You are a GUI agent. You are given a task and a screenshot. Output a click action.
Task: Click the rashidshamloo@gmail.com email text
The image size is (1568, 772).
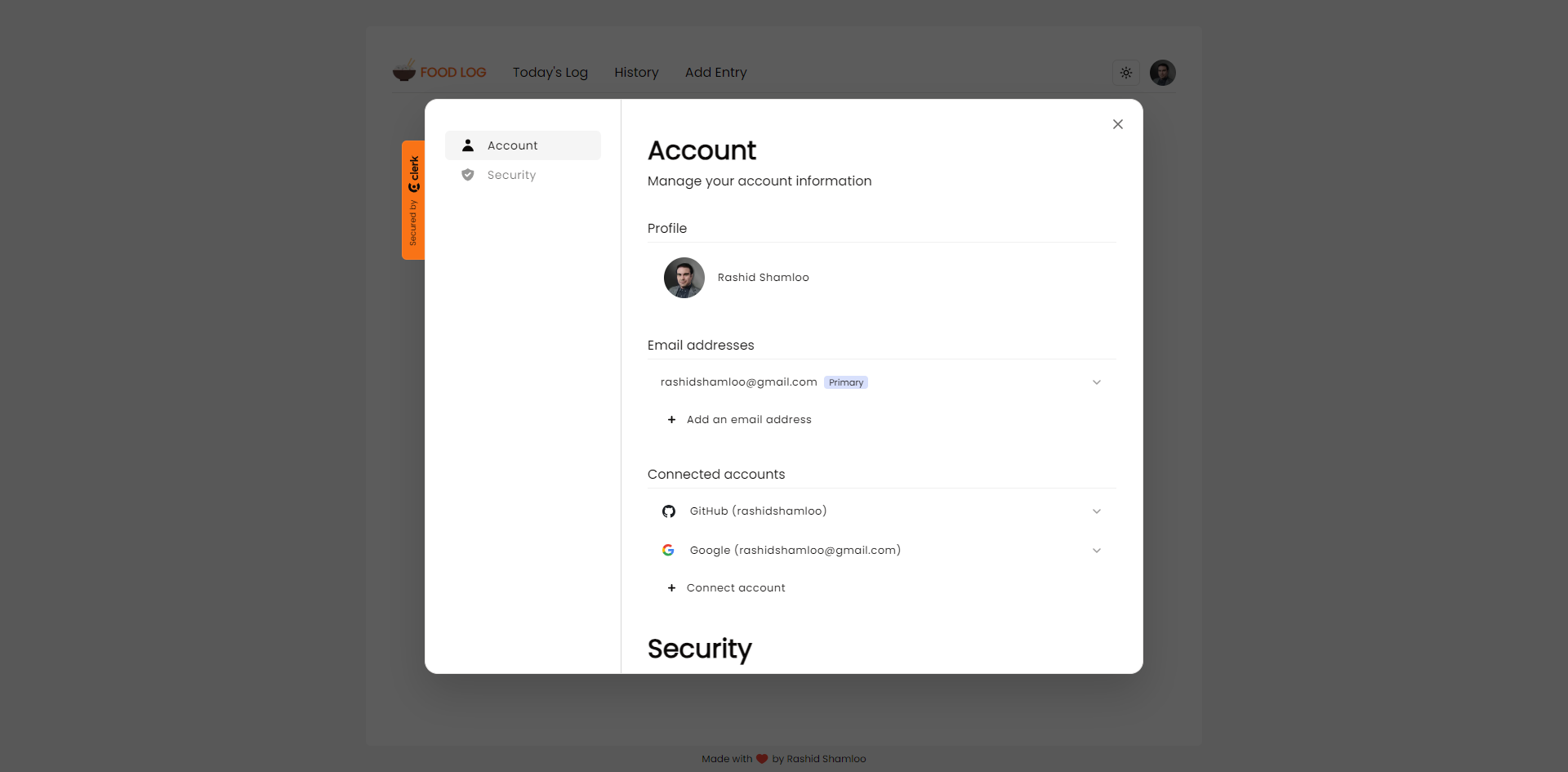click(x=739, y=382)
